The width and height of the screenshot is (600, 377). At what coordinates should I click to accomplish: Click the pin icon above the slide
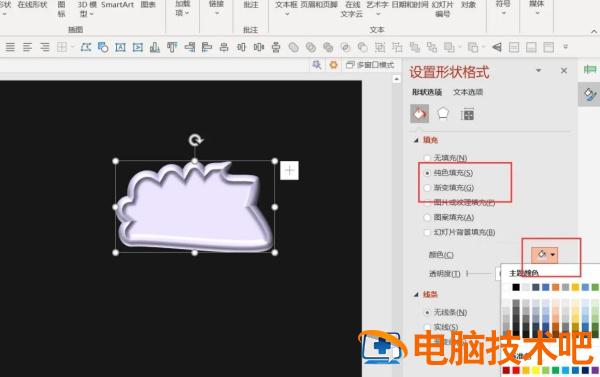click(x=316, y=65)
